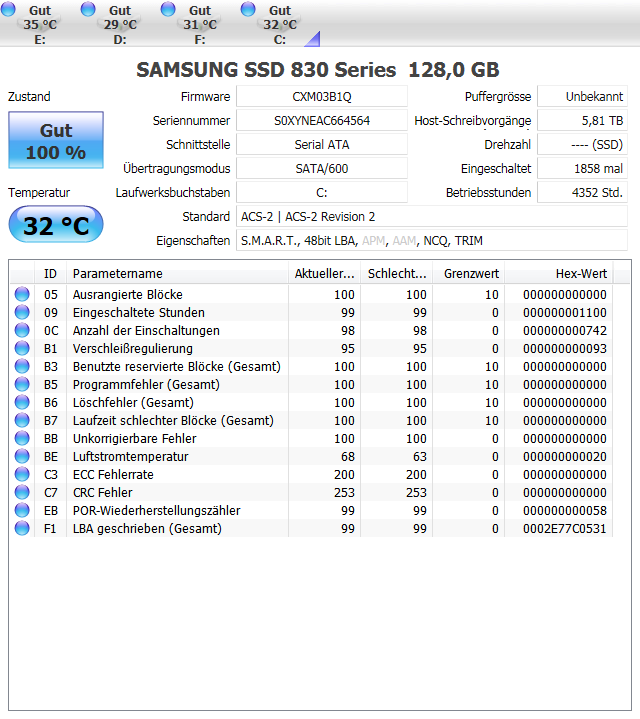Image resolution: width=640 pixels, height=719 pixels.
Task: Click the 32 °C temperature indicator
Action: [x=56, y=225]
